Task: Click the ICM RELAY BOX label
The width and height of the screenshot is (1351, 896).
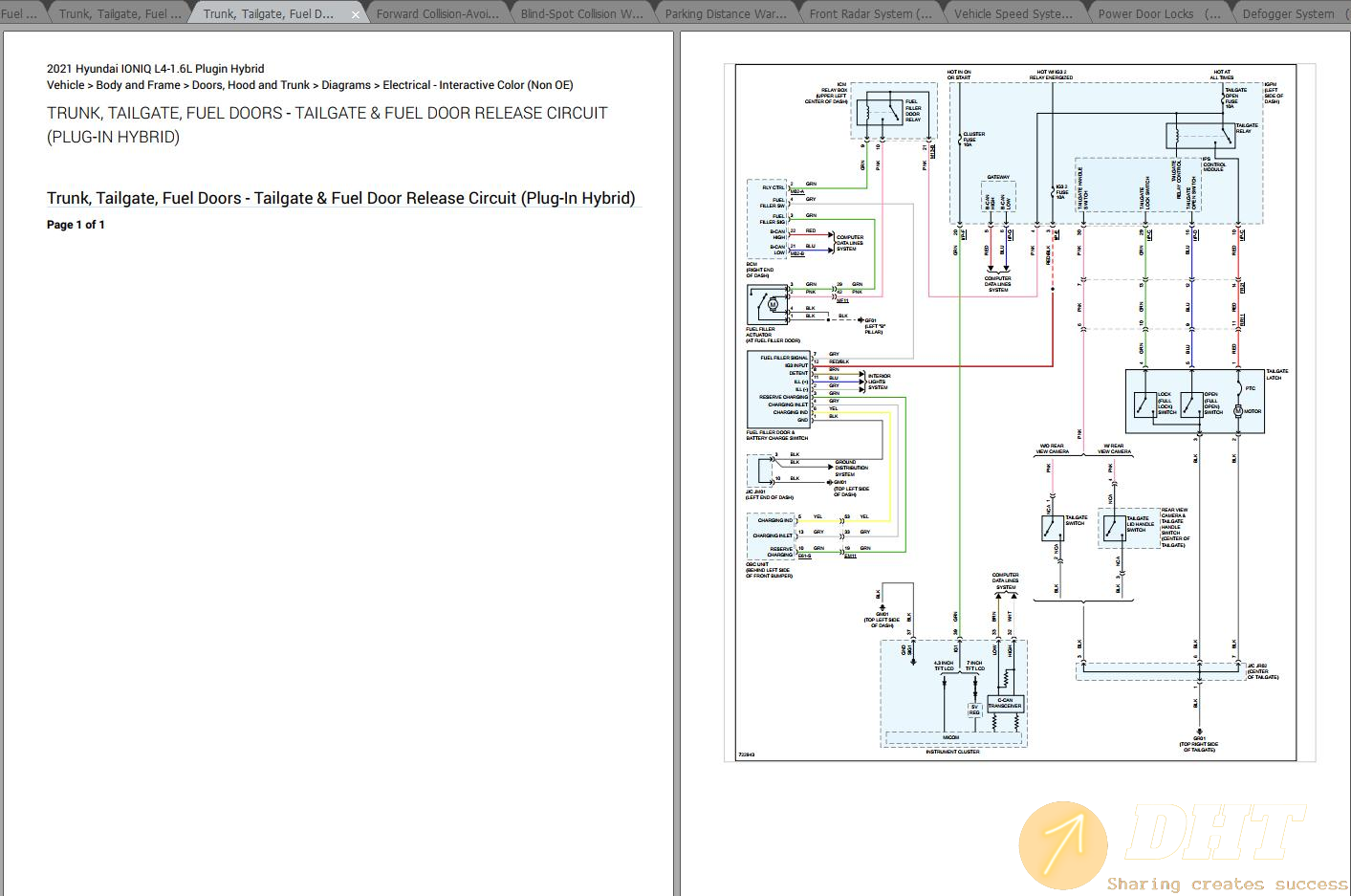Action: pyautogui.click(x=828, y=93)
